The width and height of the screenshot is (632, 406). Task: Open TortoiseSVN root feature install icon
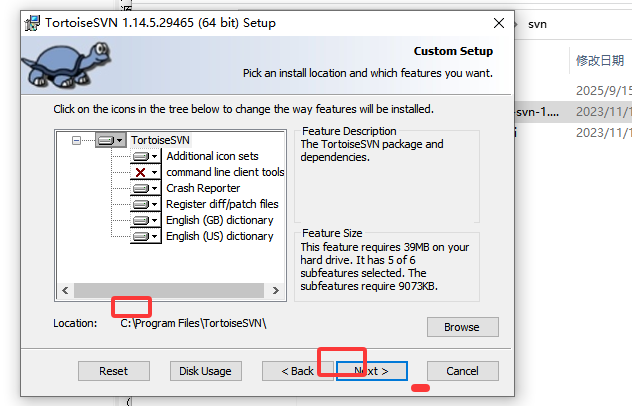click(x=111, y=140)
